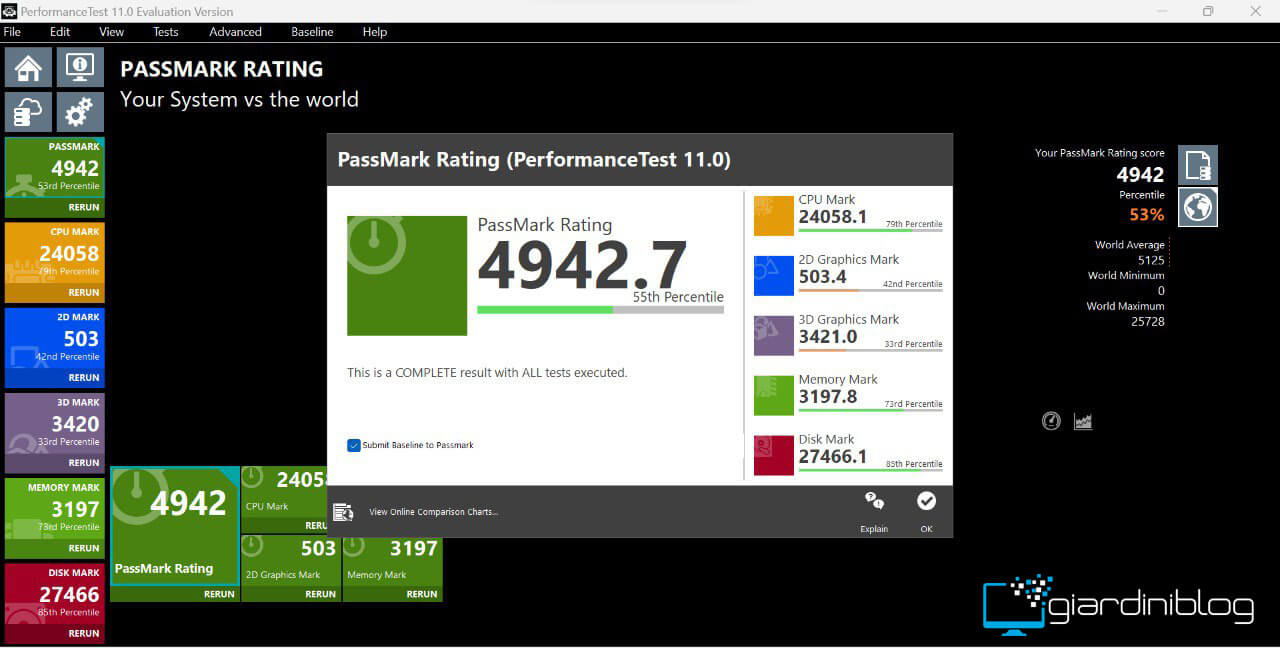
Task: Toggle Submit Baseline to Passmark checkbox
Action: pyautogui.click(x=353, y=445)
